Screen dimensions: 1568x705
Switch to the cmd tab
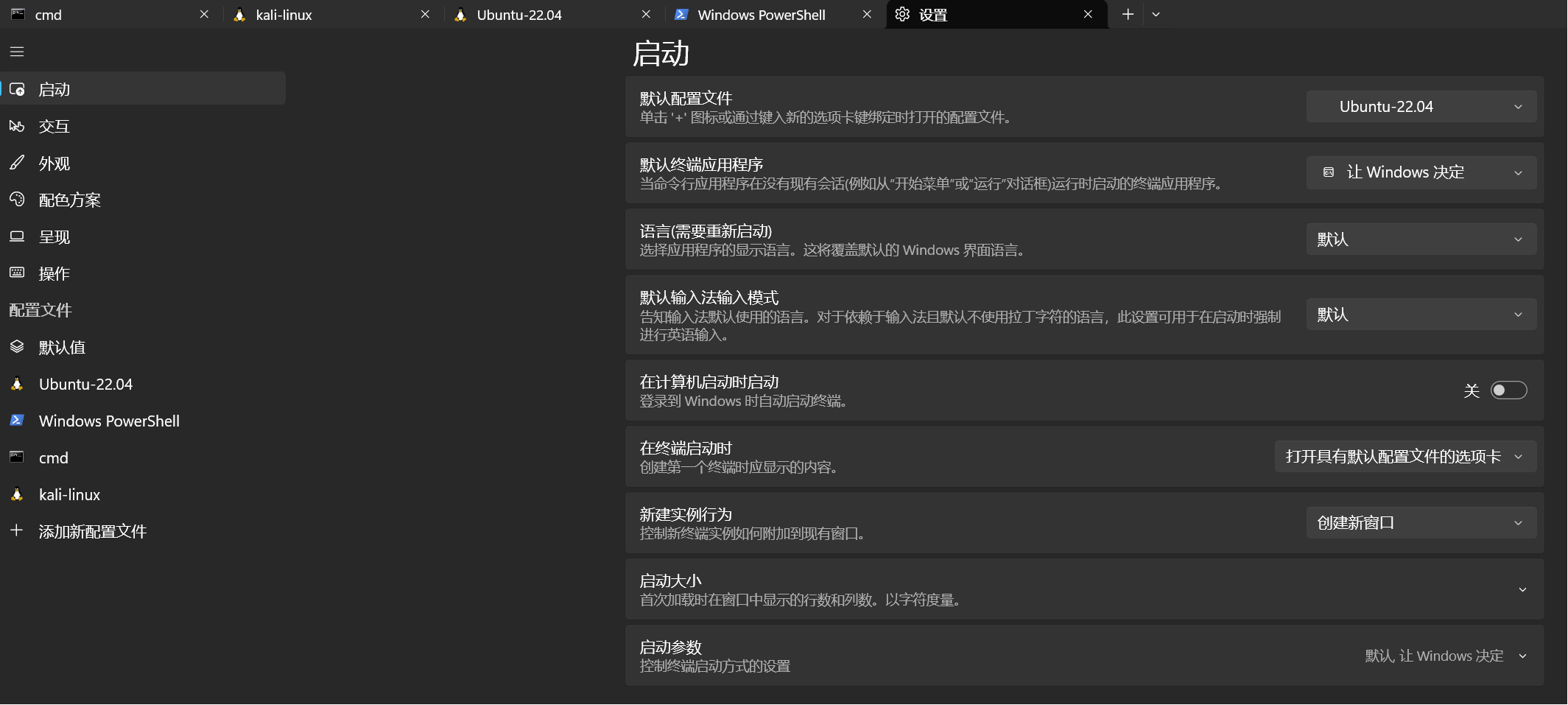pos(110,14)
